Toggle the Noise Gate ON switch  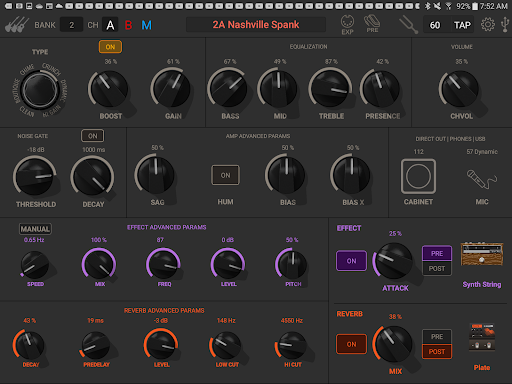pyautogui.click(x=93, y=136)
